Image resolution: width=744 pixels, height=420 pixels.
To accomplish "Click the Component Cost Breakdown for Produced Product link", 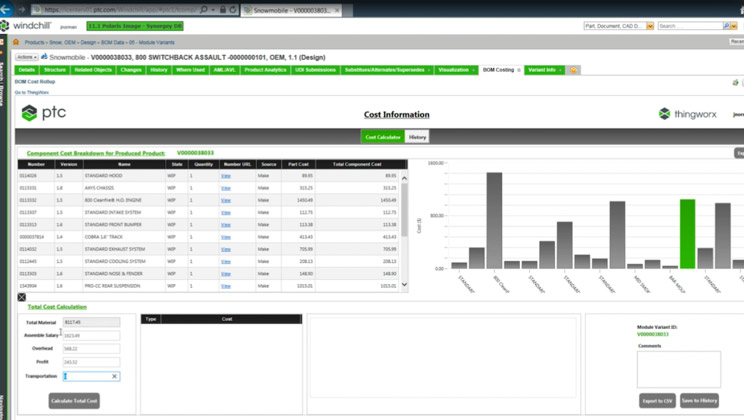I will click(96, 153).
